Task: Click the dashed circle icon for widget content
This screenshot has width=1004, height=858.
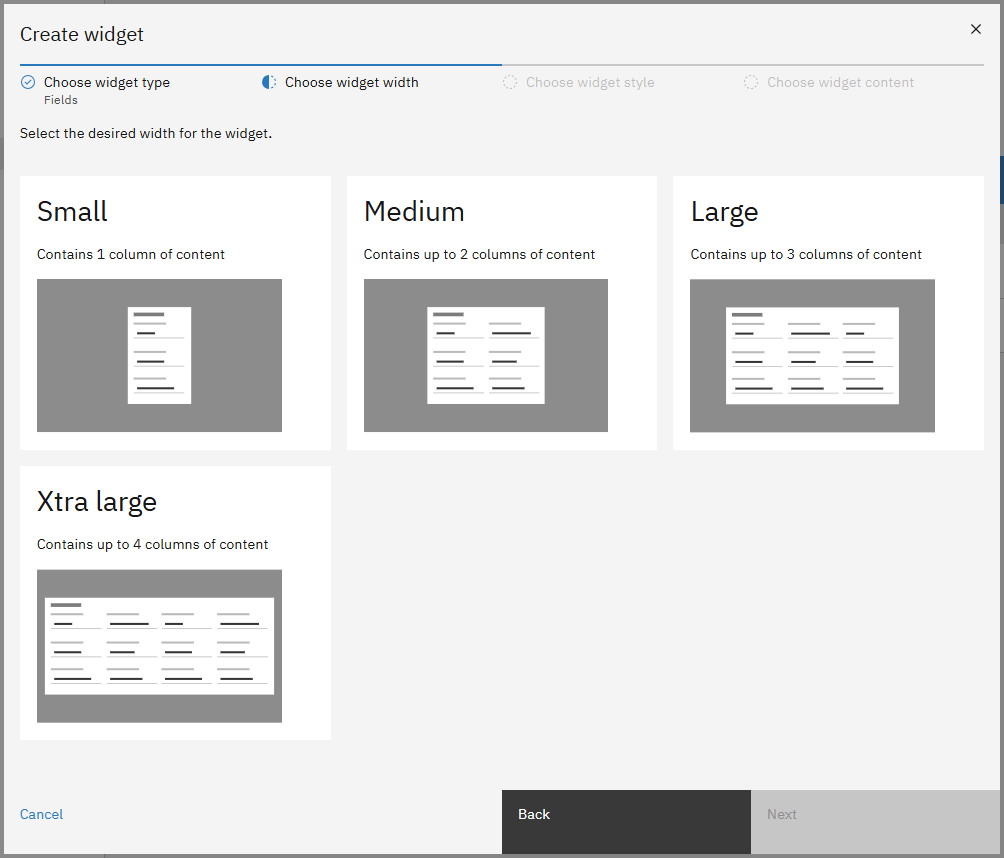Action: pos(751,83)
